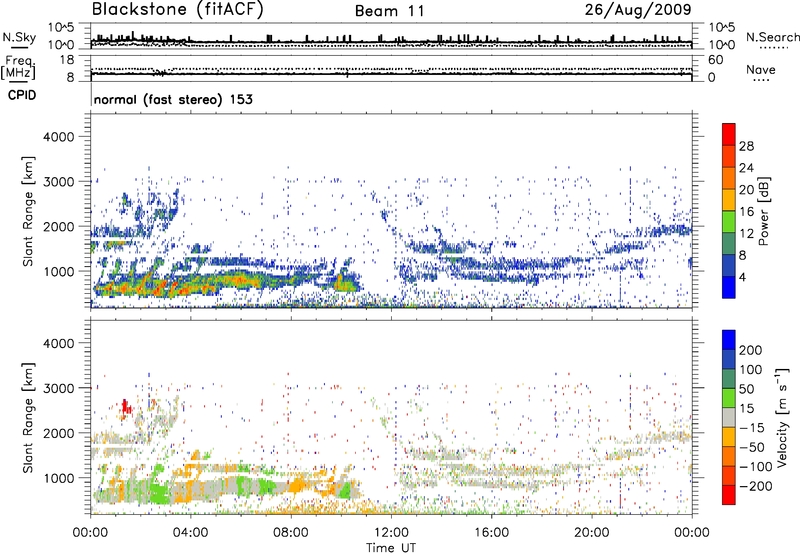Click the CPID row label
800x554 pixels.
point(22,95)
